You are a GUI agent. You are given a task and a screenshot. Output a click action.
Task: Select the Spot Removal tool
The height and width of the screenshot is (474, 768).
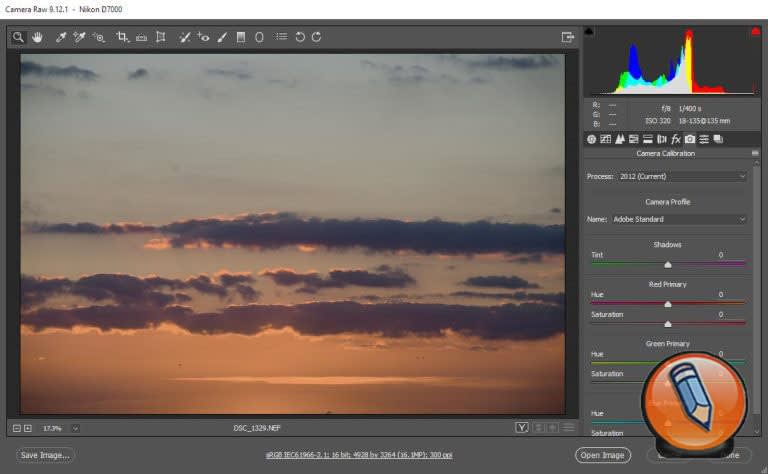coord(184,37)
